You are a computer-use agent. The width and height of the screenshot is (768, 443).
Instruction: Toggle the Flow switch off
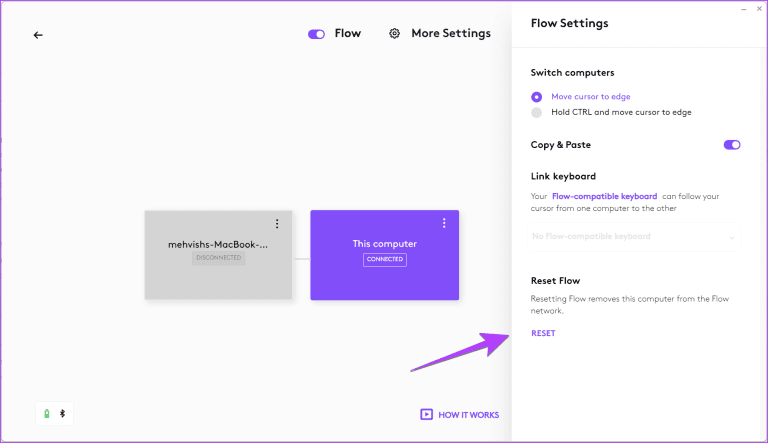(x=317, y=34)
